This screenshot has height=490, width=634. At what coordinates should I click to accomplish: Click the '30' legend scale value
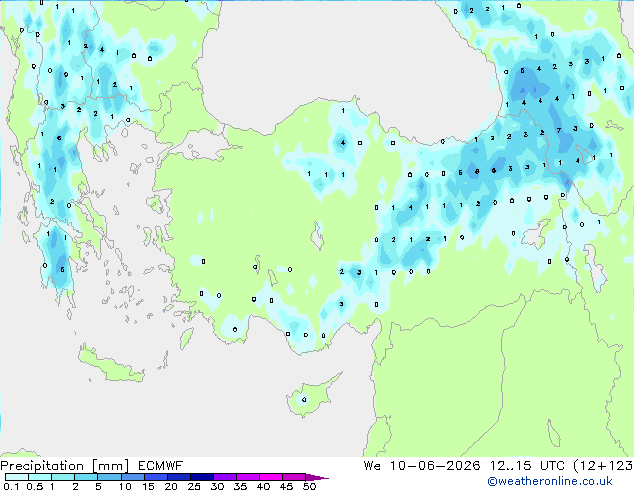217,486
